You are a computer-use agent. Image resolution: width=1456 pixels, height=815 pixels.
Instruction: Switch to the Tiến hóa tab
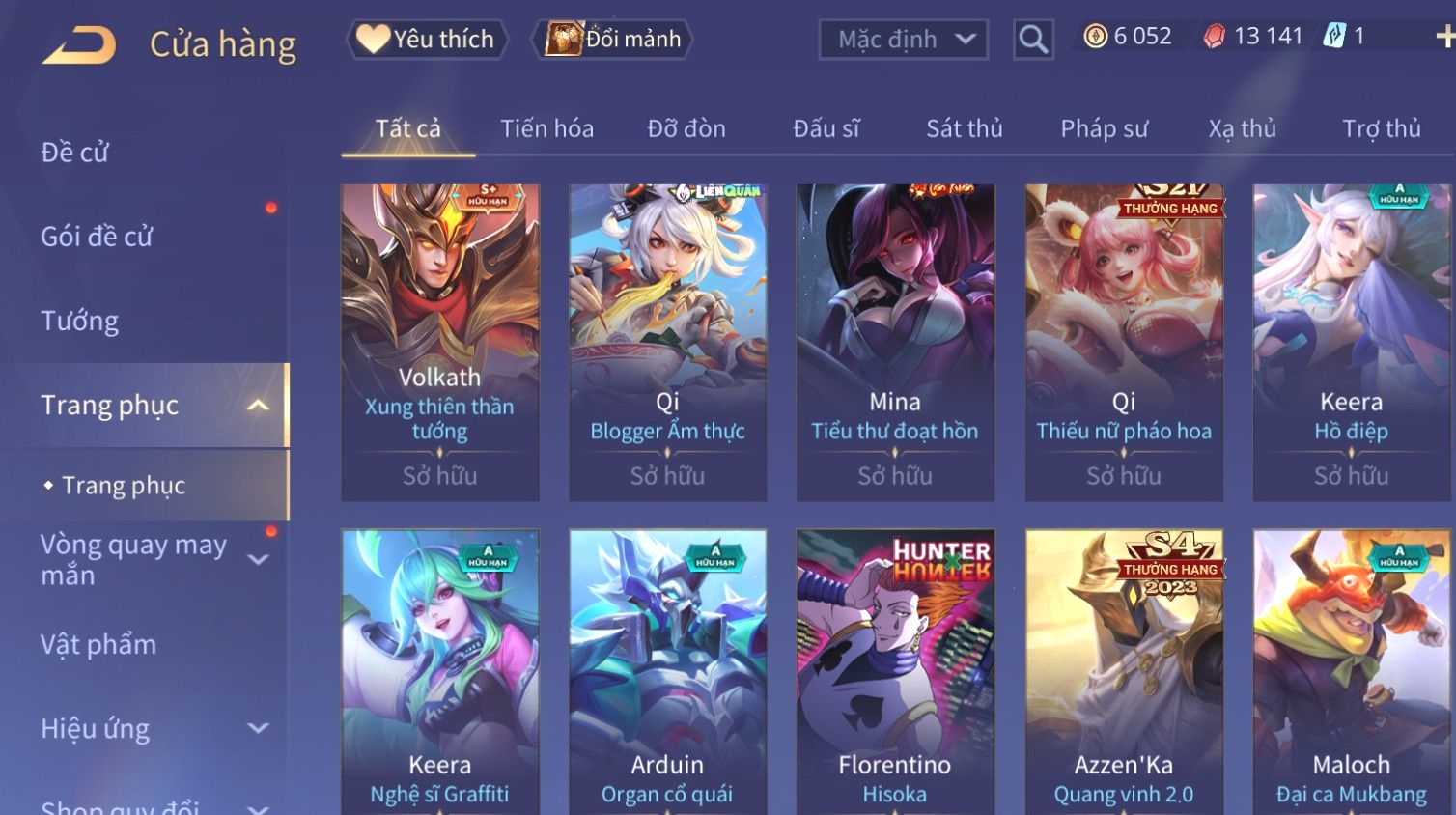[546, 128]
